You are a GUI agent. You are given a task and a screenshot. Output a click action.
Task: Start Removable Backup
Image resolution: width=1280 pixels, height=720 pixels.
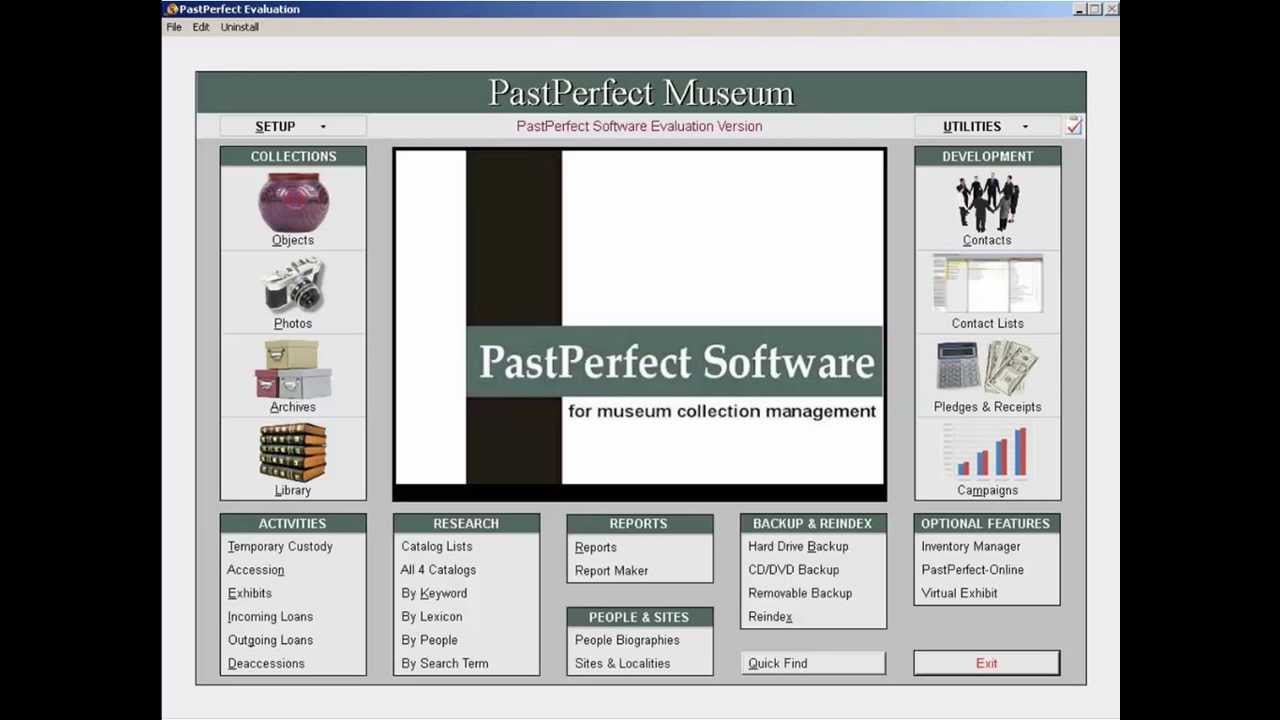[x=800, y=593]
